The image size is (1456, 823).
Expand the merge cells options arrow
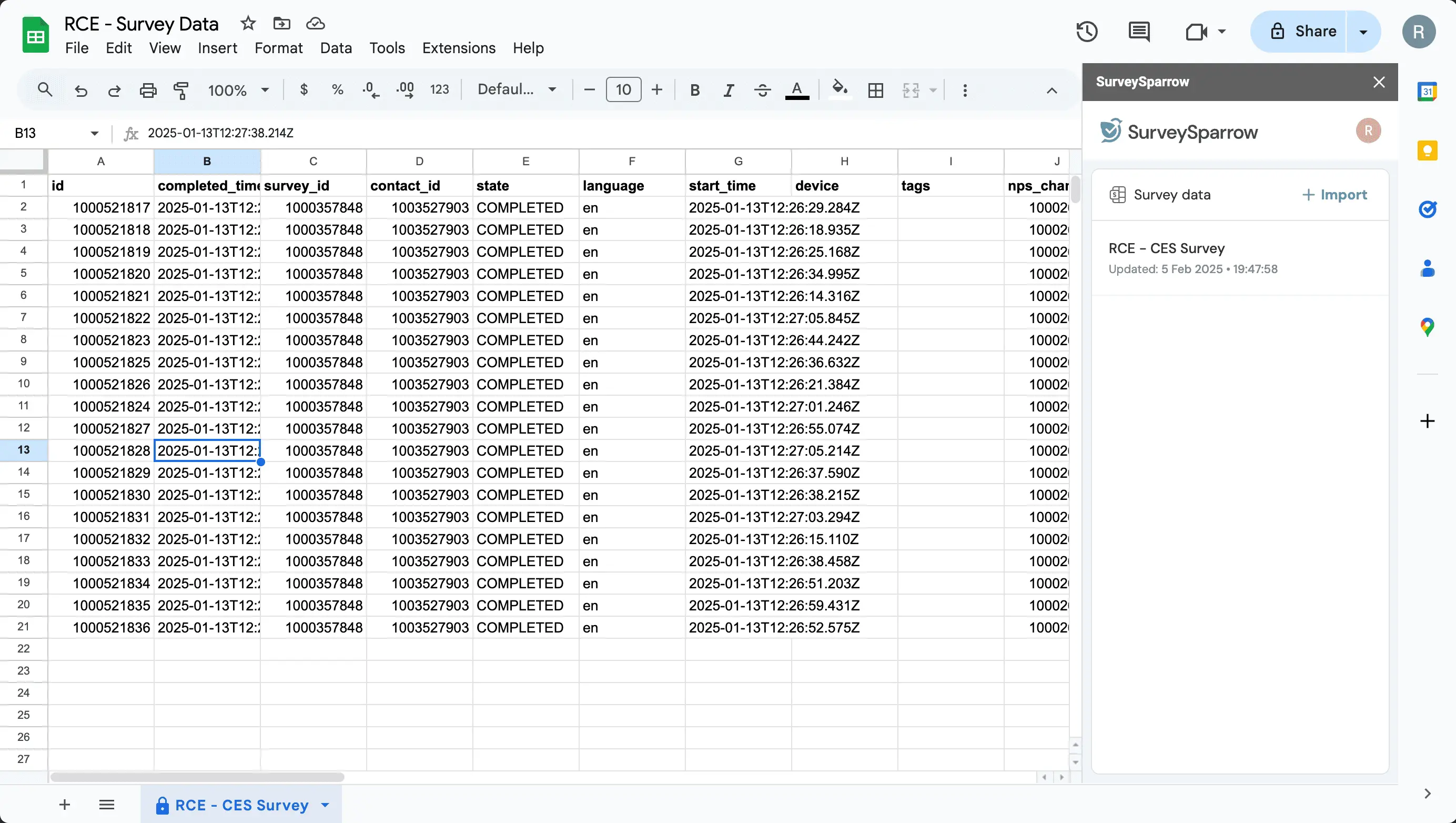point(931,90)
